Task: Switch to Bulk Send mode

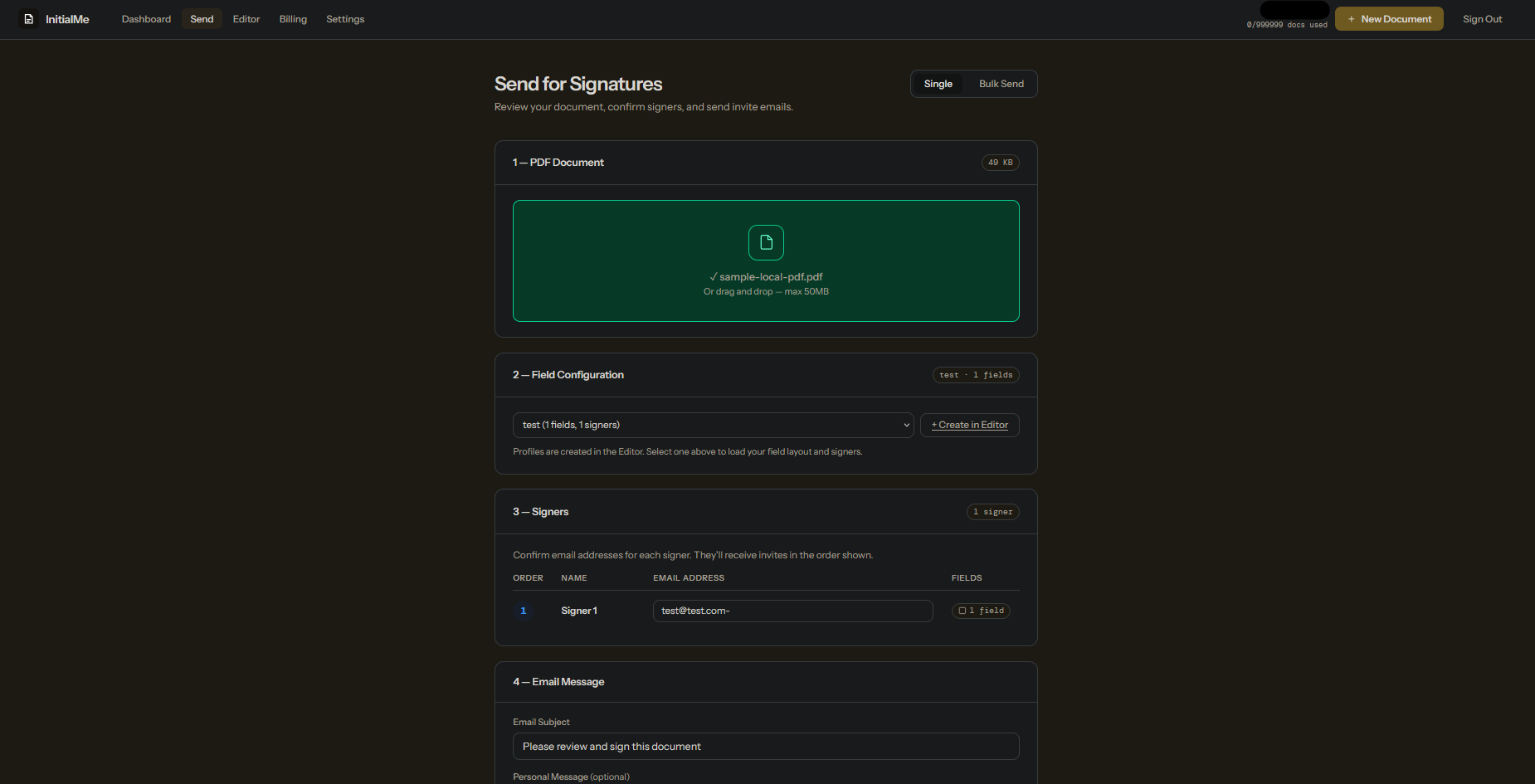Action: pos(1001,84)
